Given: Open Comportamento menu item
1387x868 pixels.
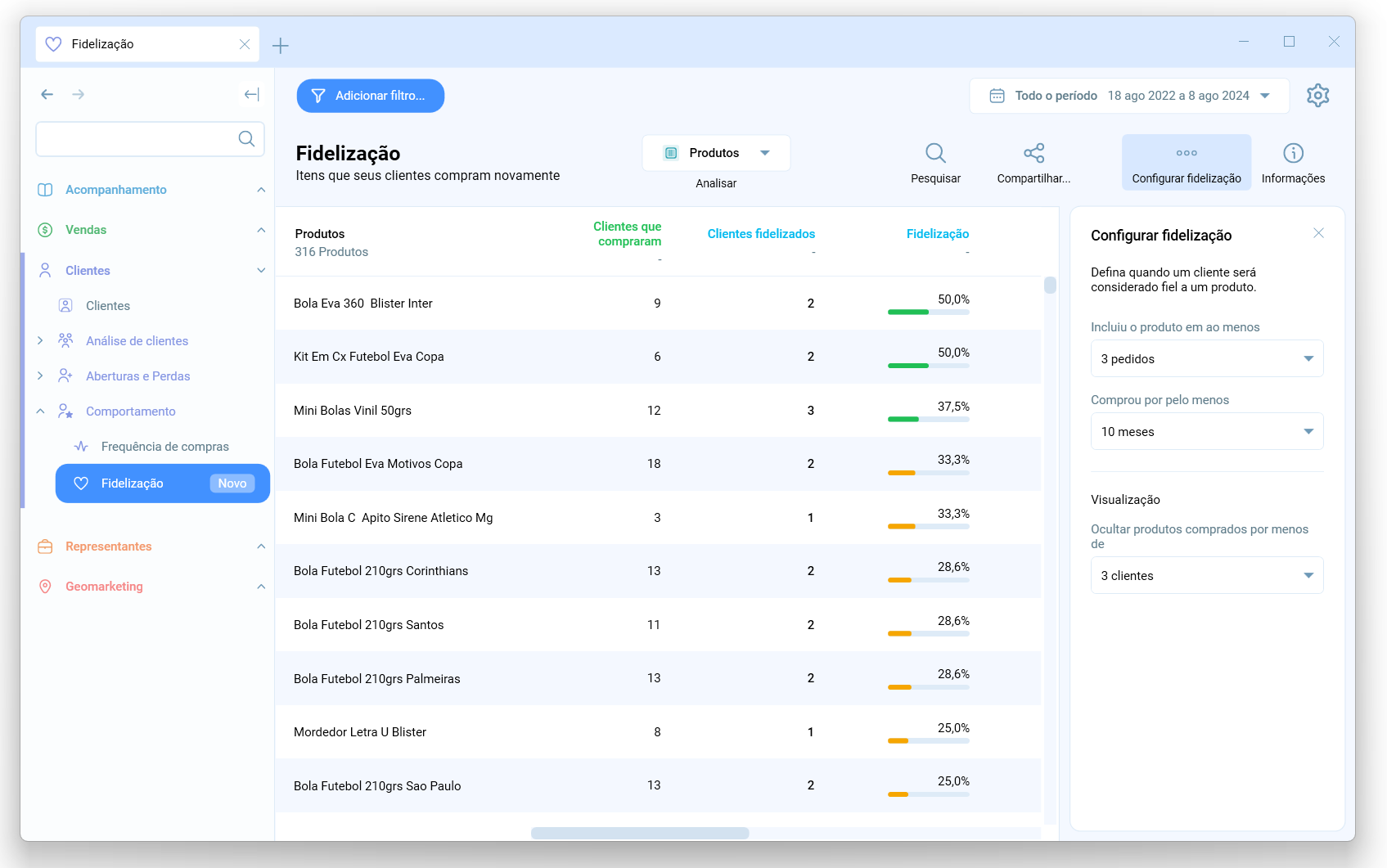Looking at the screenshot, I should pyautogui.click(x=130, y=411).
